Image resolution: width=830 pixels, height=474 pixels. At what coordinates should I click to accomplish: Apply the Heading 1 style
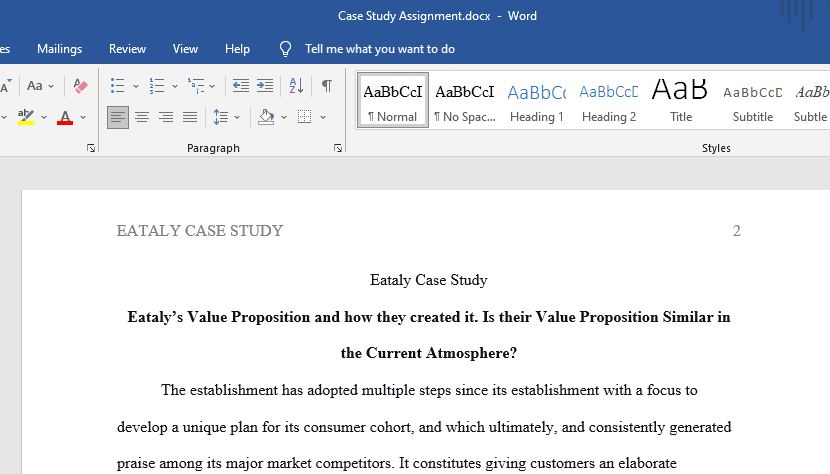click(x=537, y=100)
